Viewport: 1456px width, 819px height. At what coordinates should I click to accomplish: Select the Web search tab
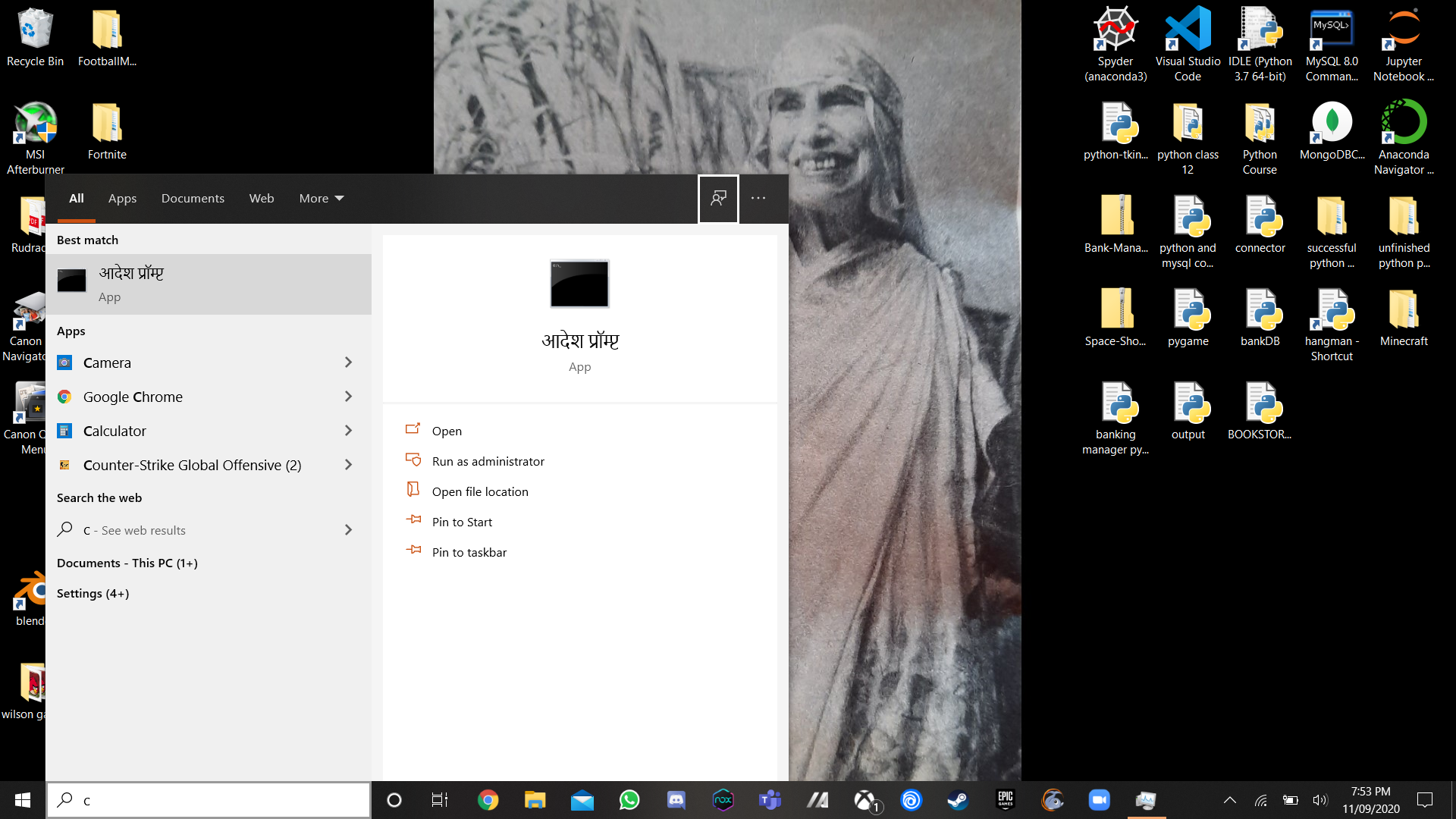pyautogui.click(x=262, y=199)
